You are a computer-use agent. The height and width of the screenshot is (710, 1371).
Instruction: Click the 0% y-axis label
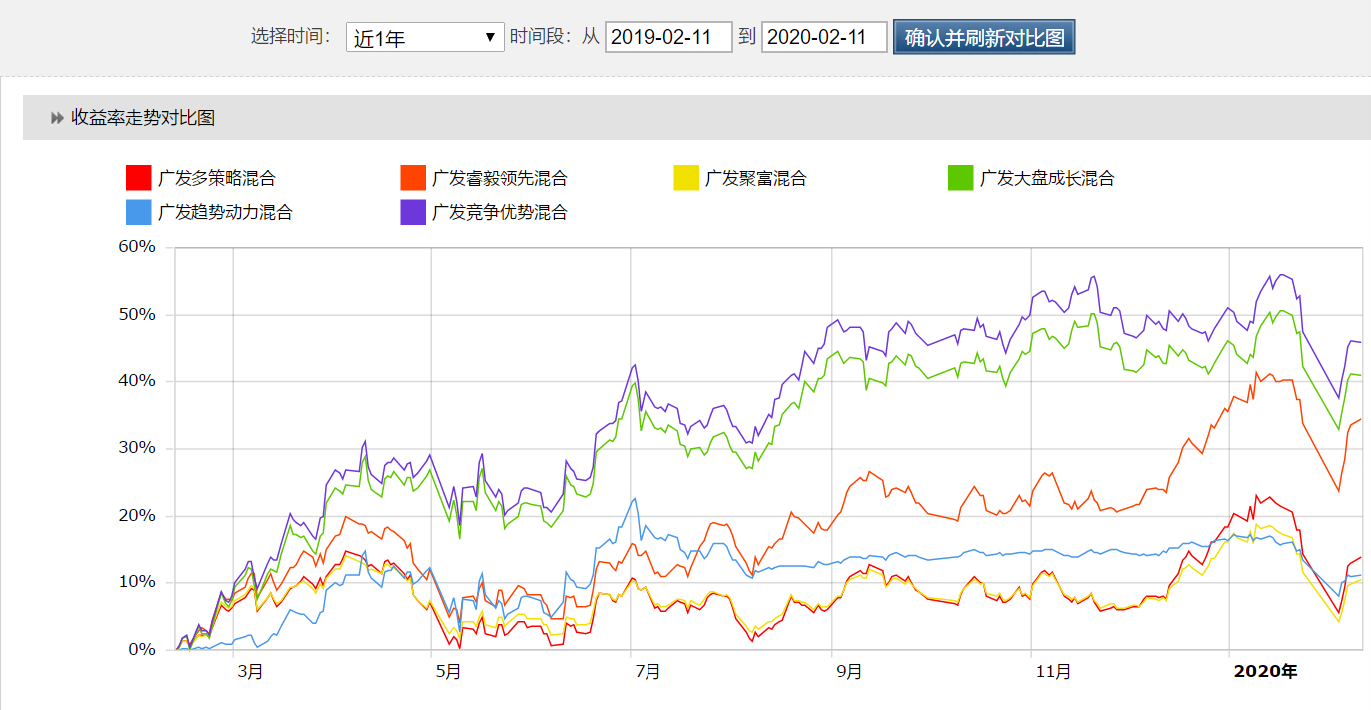click(143, 650)
